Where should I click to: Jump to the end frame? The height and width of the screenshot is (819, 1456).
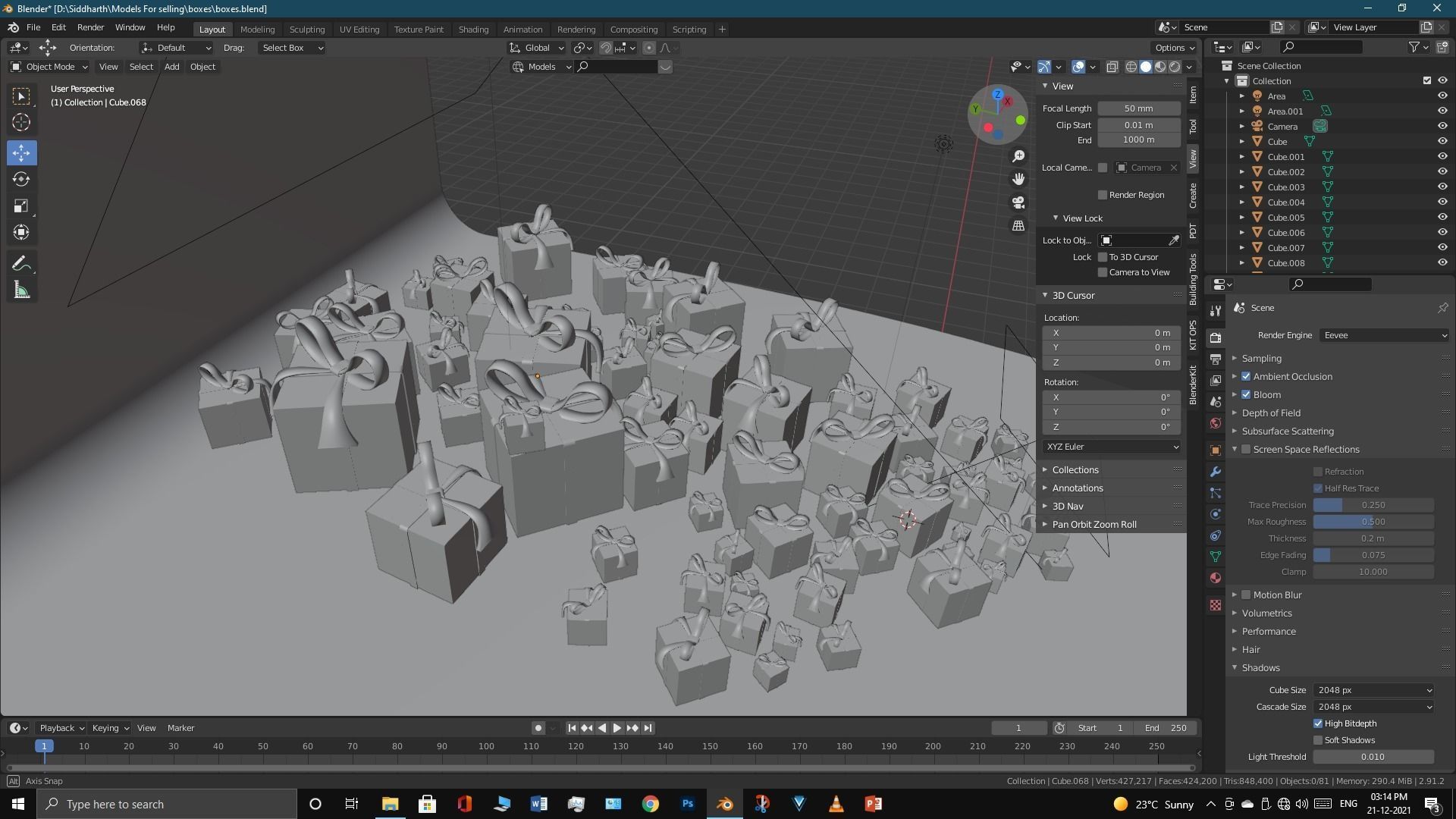click(x=648, y=729)
